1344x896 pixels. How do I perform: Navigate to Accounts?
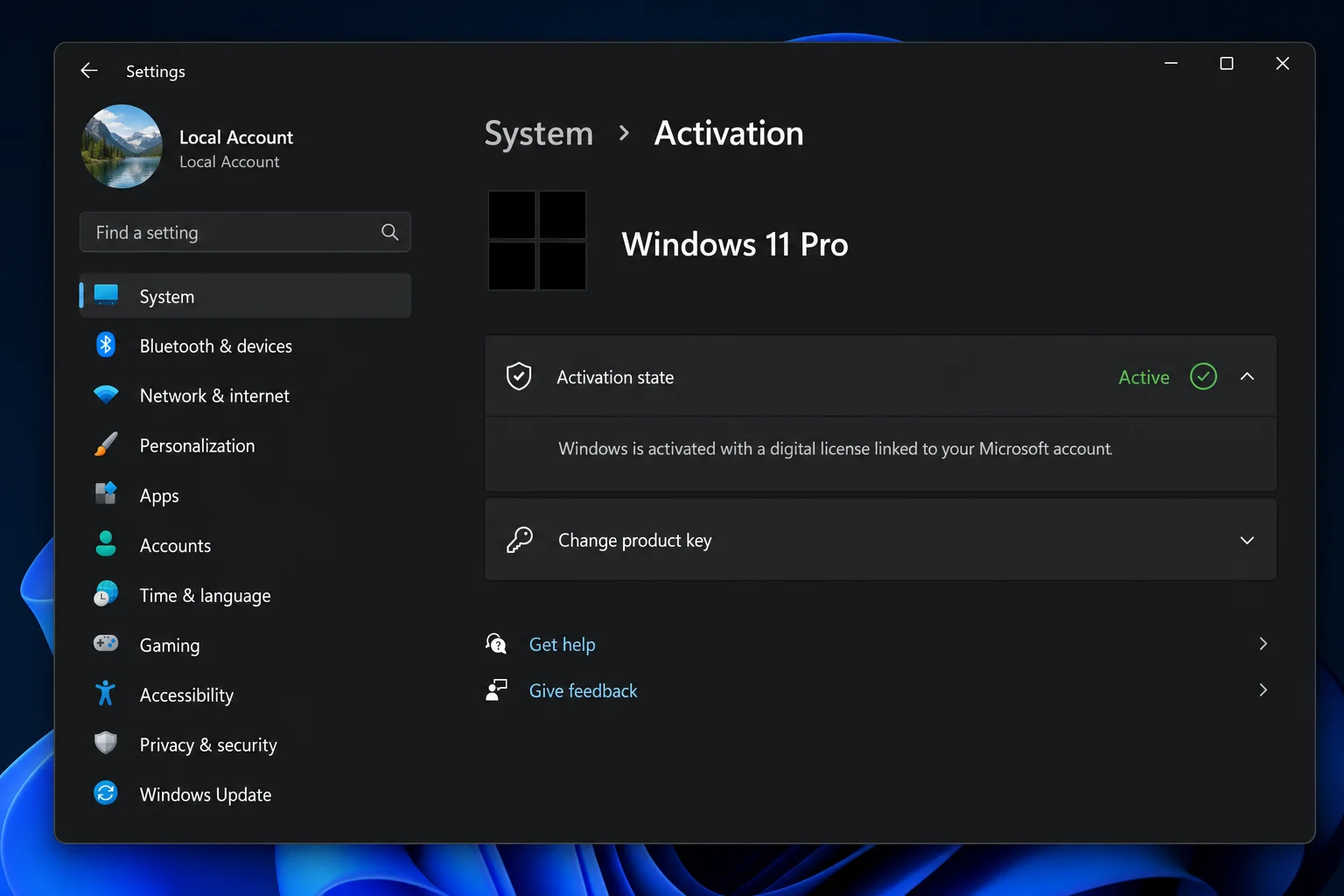[x=175, y=546]
